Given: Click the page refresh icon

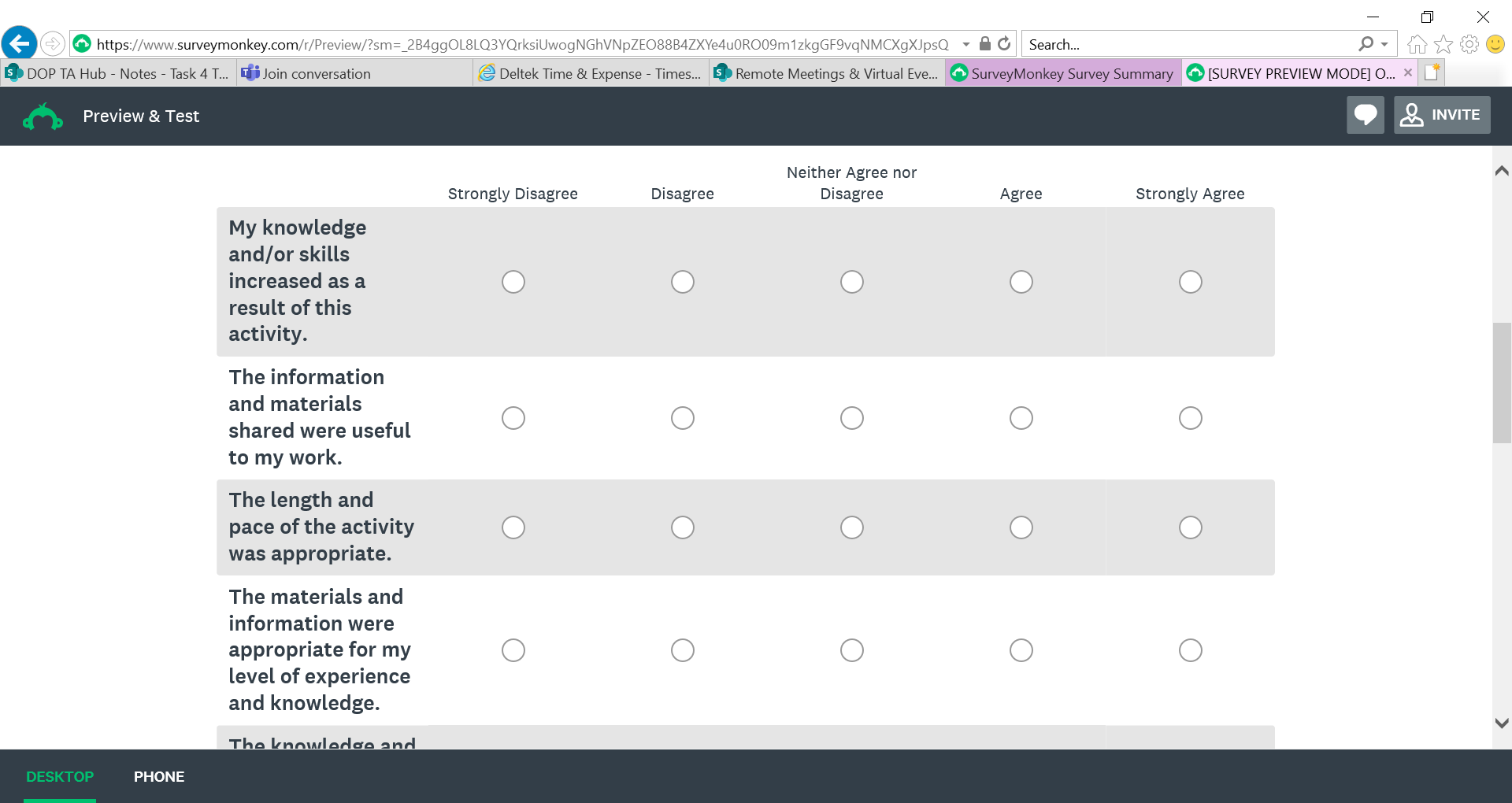Looking at the screenshot, I should coord(1004,44).
